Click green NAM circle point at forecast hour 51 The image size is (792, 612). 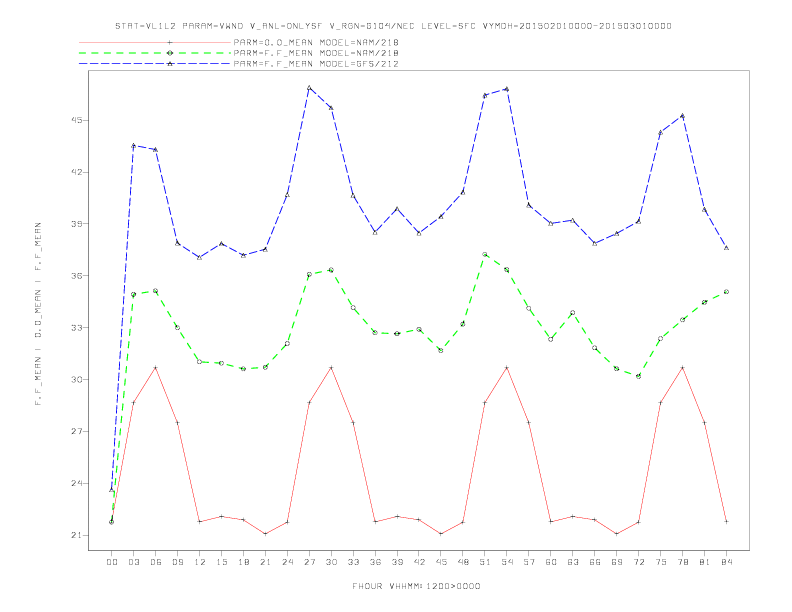[485, 254]
